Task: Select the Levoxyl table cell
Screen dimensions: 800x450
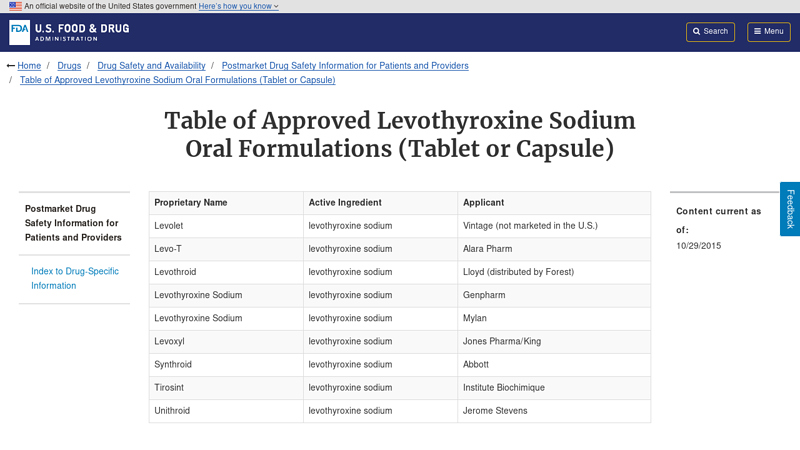Action: coord(226,341)
